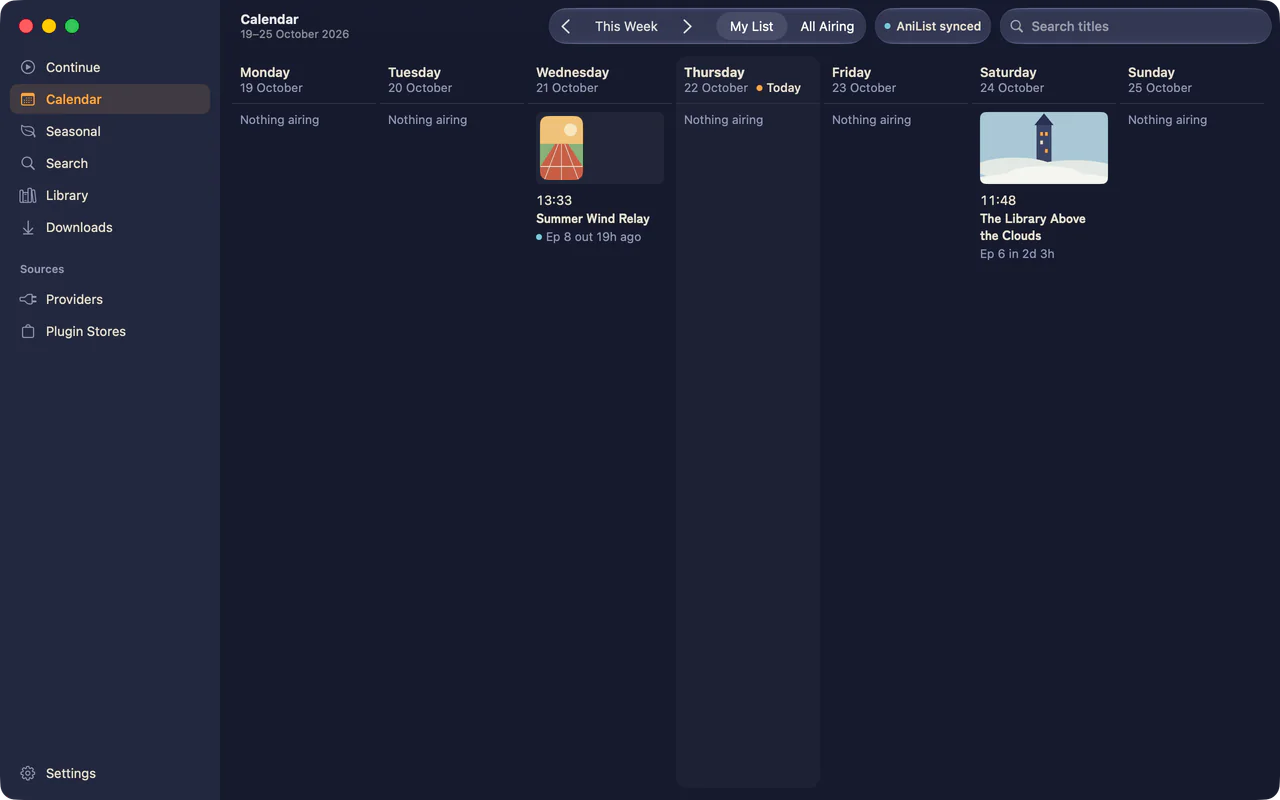Switch to the My List filter
This screenshot has width=1280, height=800.
click(x=752, y=26)
